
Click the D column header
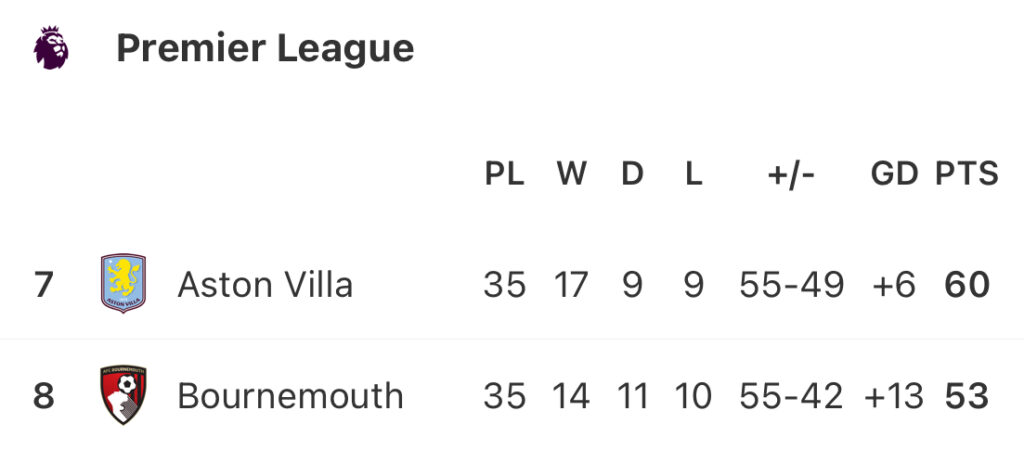pyautogui.click(x=632, y=174)
